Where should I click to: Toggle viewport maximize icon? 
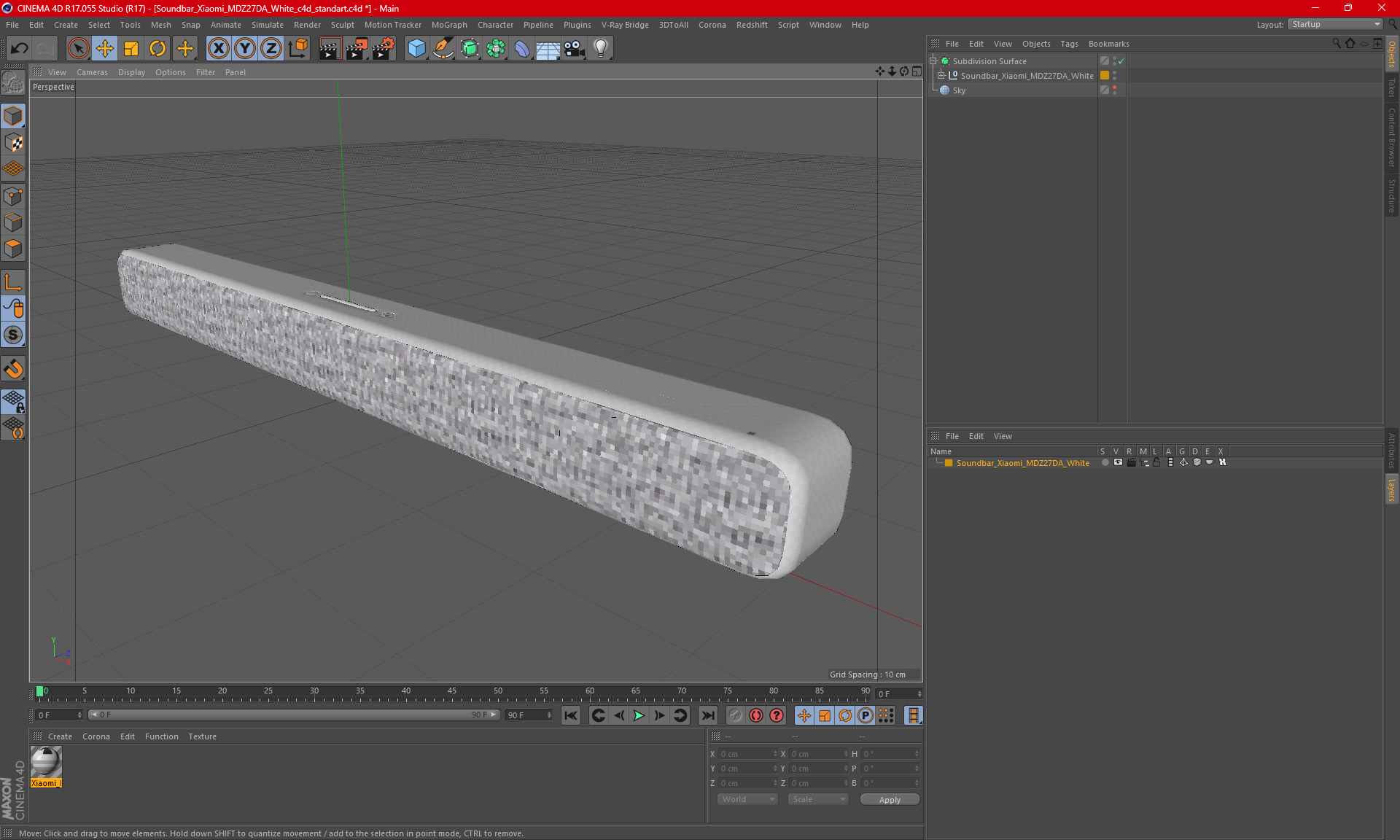(917, 71)
